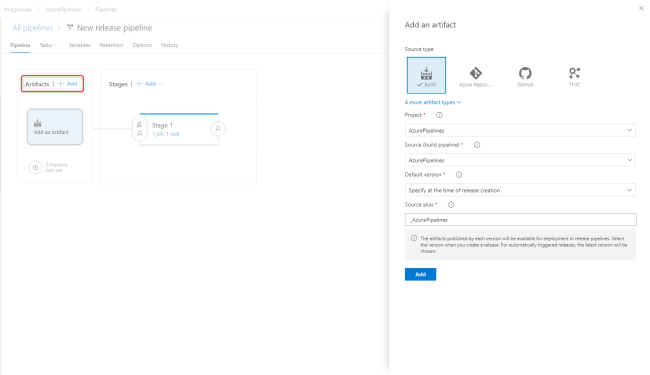This screenshot has width=650, height=375.
Task: Expand 4 more artifact types
Action: pyautogui.click(x=433, y=102)
